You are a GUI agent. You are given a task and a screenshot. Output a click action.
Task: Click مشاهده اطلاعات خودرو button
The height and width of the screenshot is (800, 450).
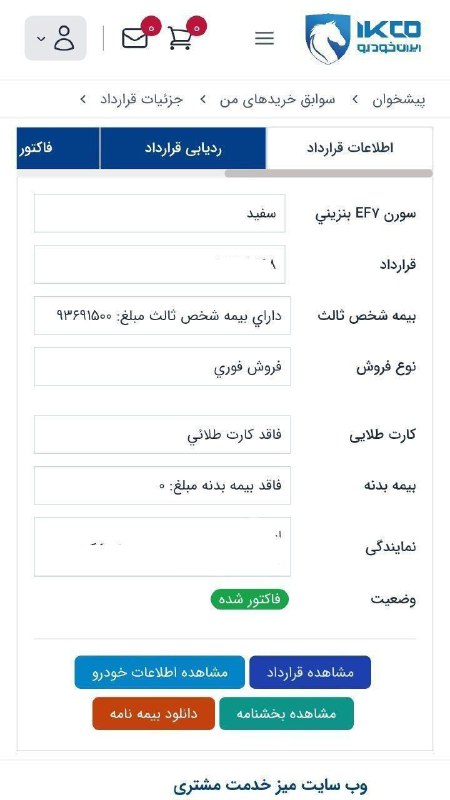[x=159, y=672]
